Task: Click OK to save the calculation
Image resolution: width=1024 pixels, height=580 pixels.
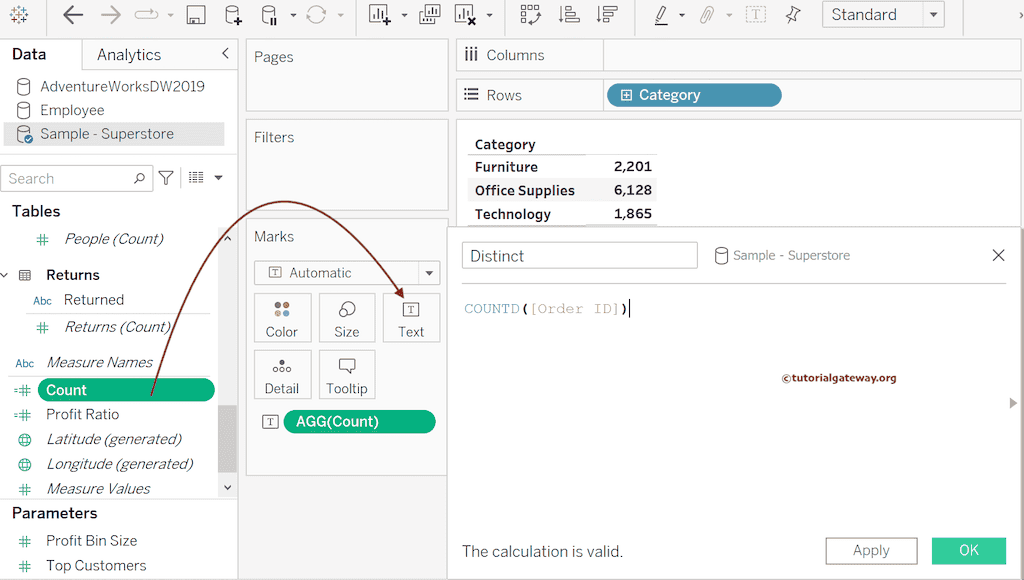Action: point(968,550)
